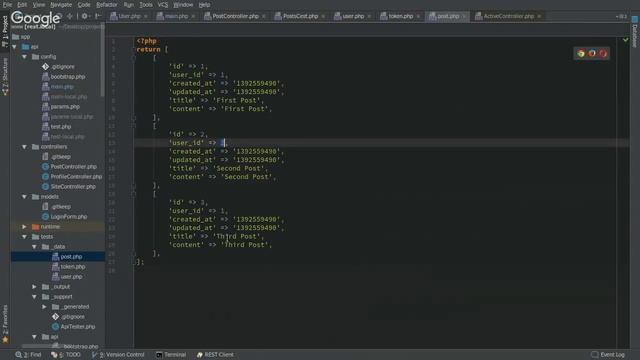Click the hide project panel icon
640x360 pixels.
[x=98, y=16]
